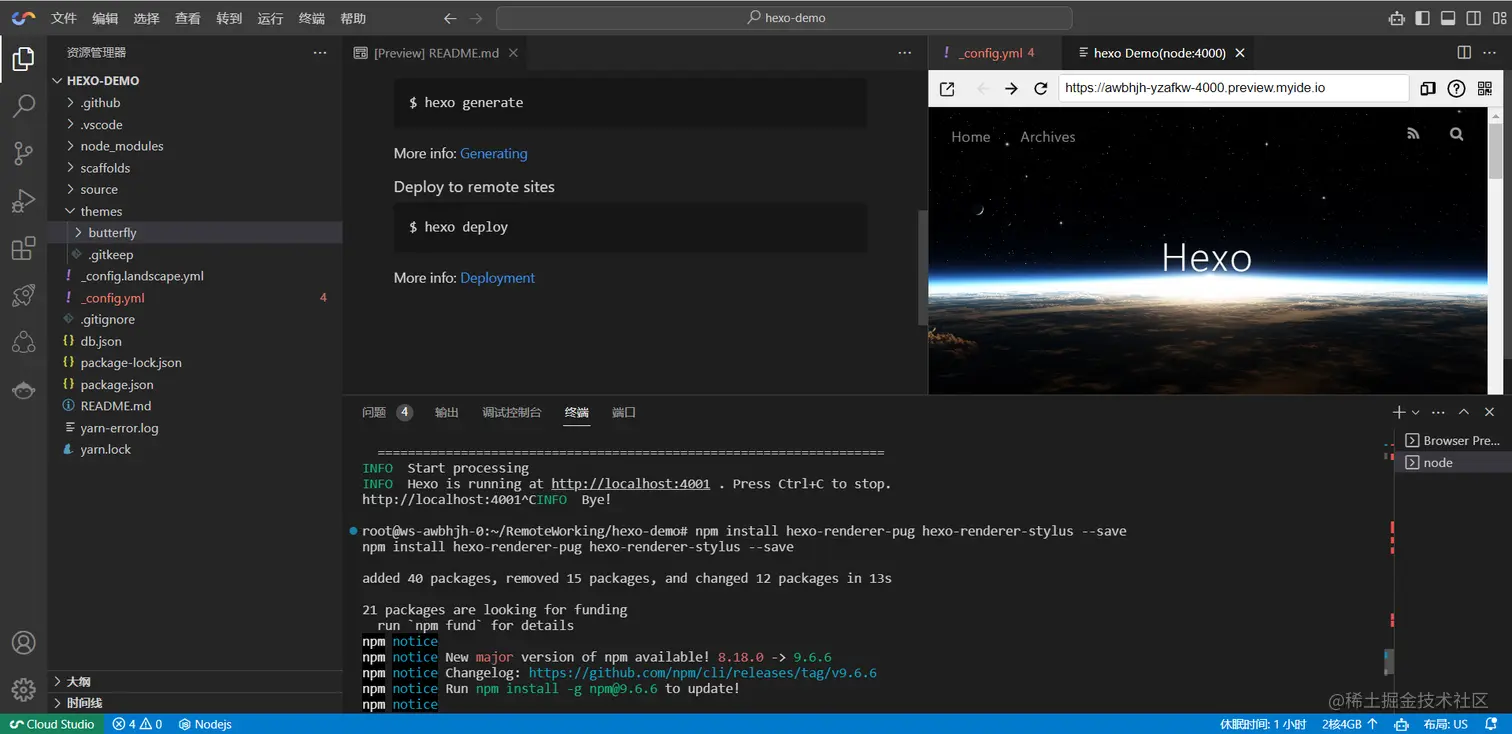Click the browser preview forward arrow

point(1011,88)
